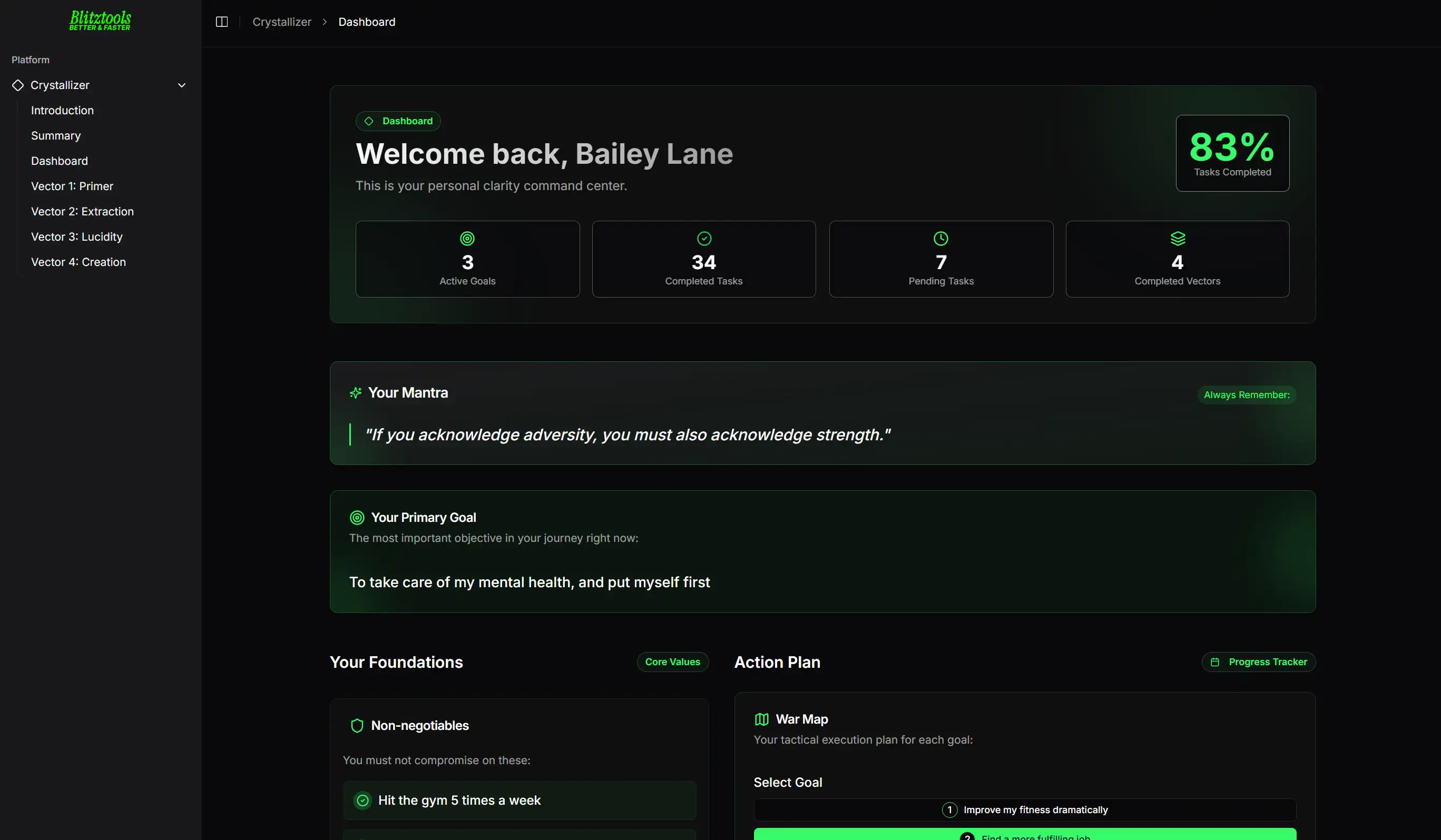The height and width of the screenshot is (840, 1441).
Task: Click the War Map icon
Action: (762, 719)
